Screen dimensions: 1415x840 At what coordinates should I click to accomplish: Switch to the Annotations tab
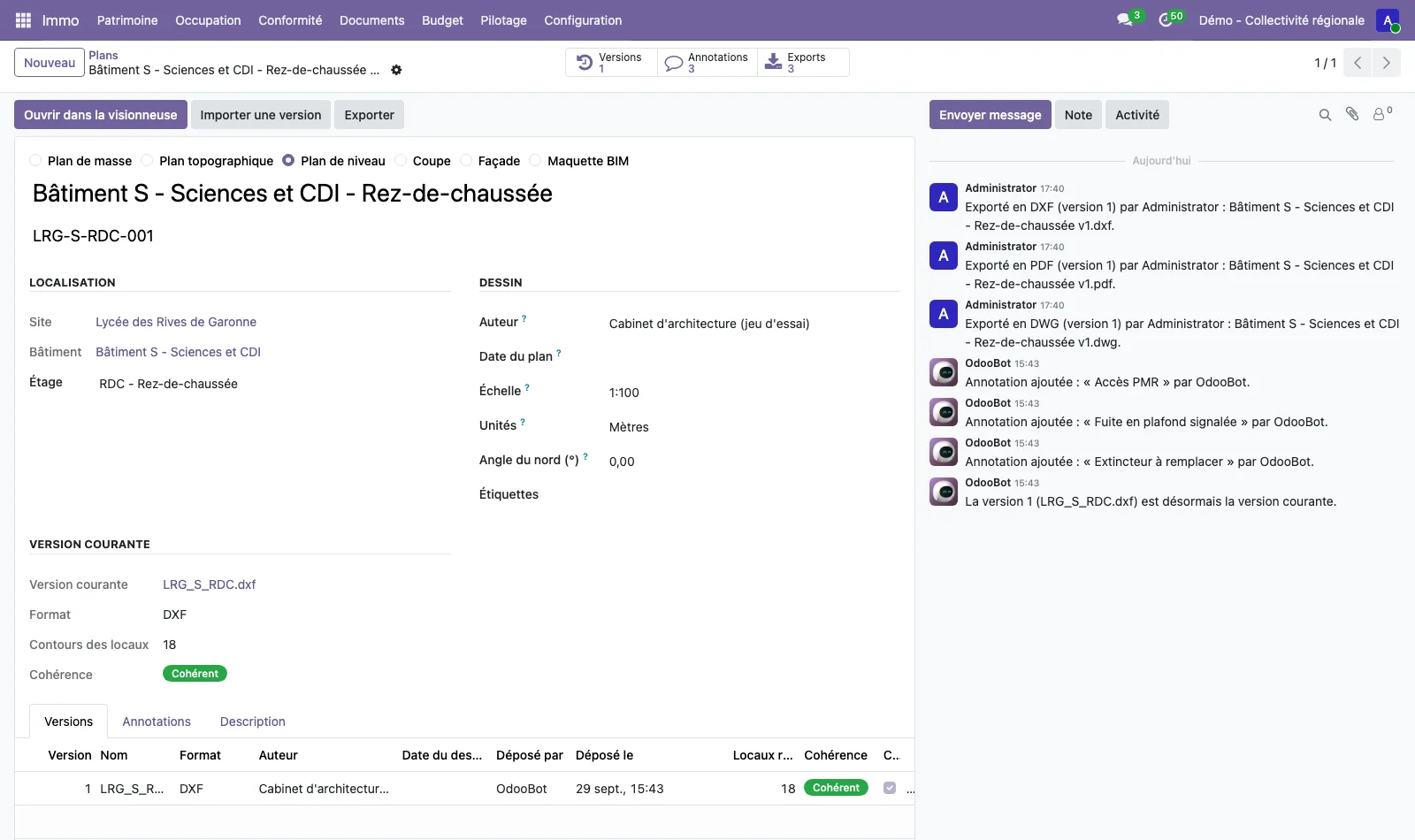click(157, 722)
